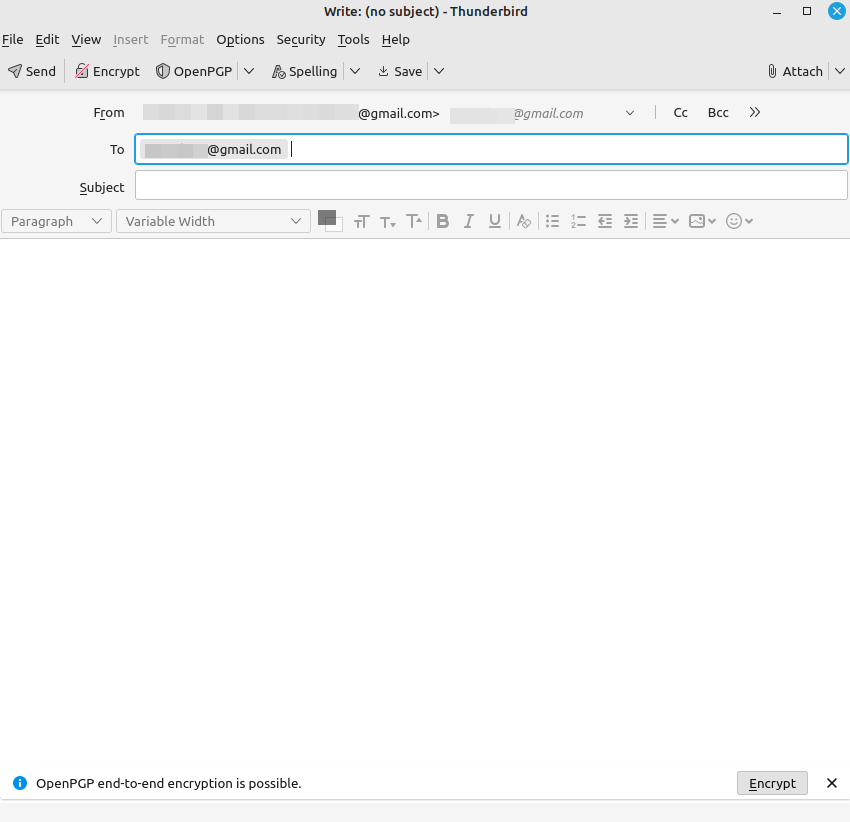
Task: Toggle the Encrypt toolbar button
Action: pyautogui.click(x=107, y=71)
